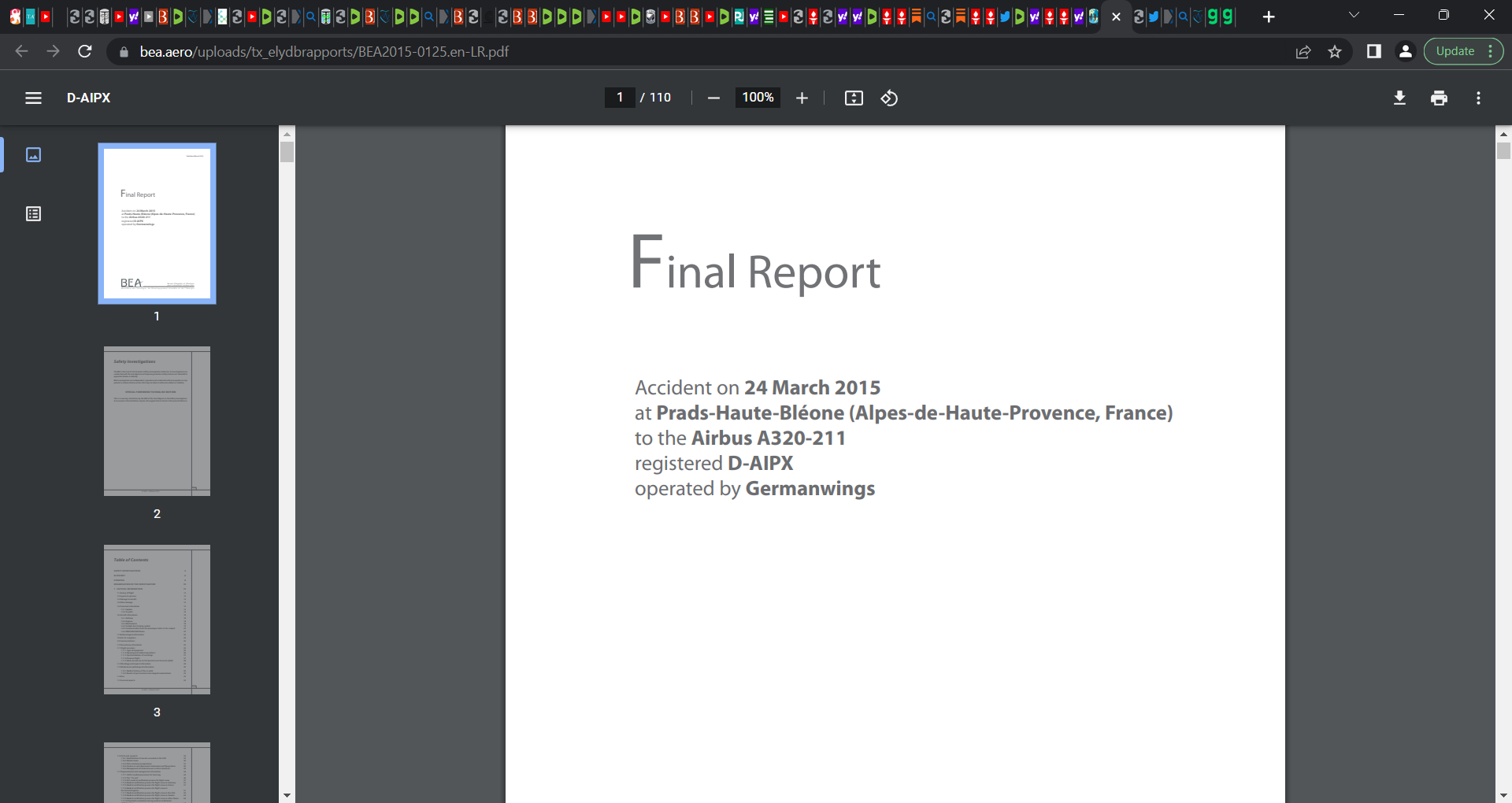Click the document scroll down arrow
This screenshot has height=803, width=1512.
(1503, 795)
